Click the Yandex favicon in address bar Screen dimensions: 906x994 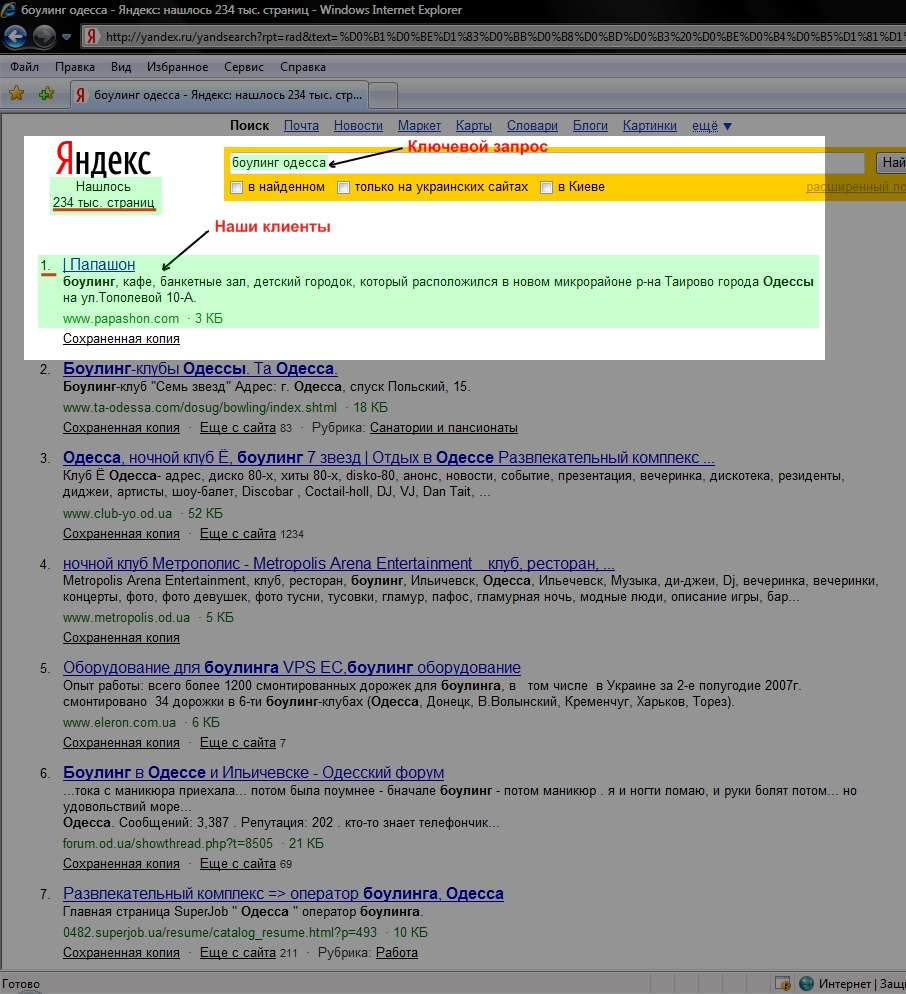92,37
